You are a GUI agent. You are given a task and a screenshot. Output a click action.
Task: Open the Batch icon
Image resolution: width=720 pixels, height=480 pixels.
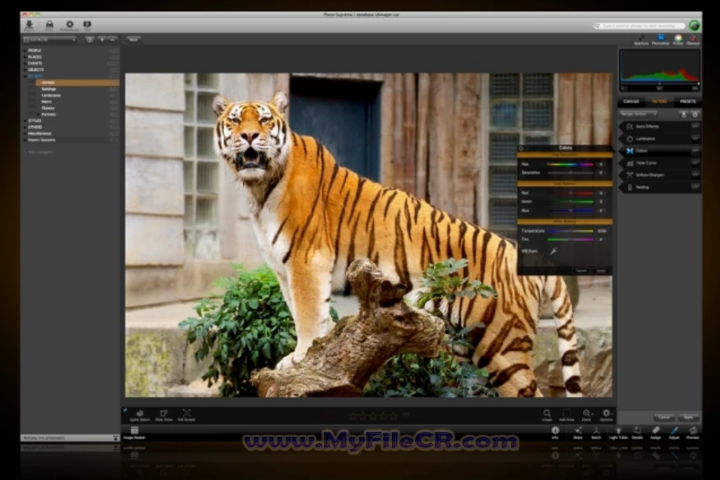[596, 430]
